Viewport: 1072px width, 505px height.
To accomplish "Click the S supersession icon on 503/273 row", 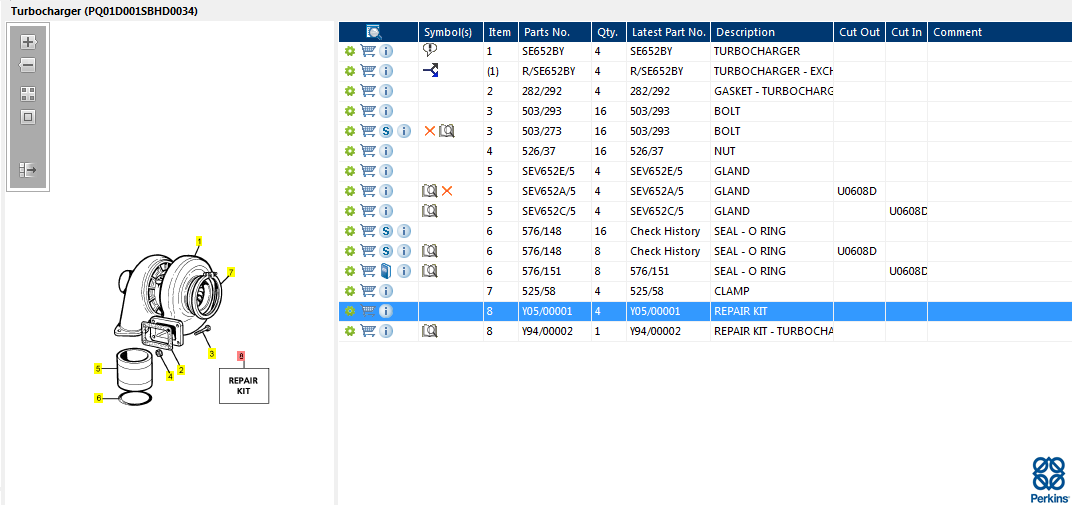I will tap(386, 131).
